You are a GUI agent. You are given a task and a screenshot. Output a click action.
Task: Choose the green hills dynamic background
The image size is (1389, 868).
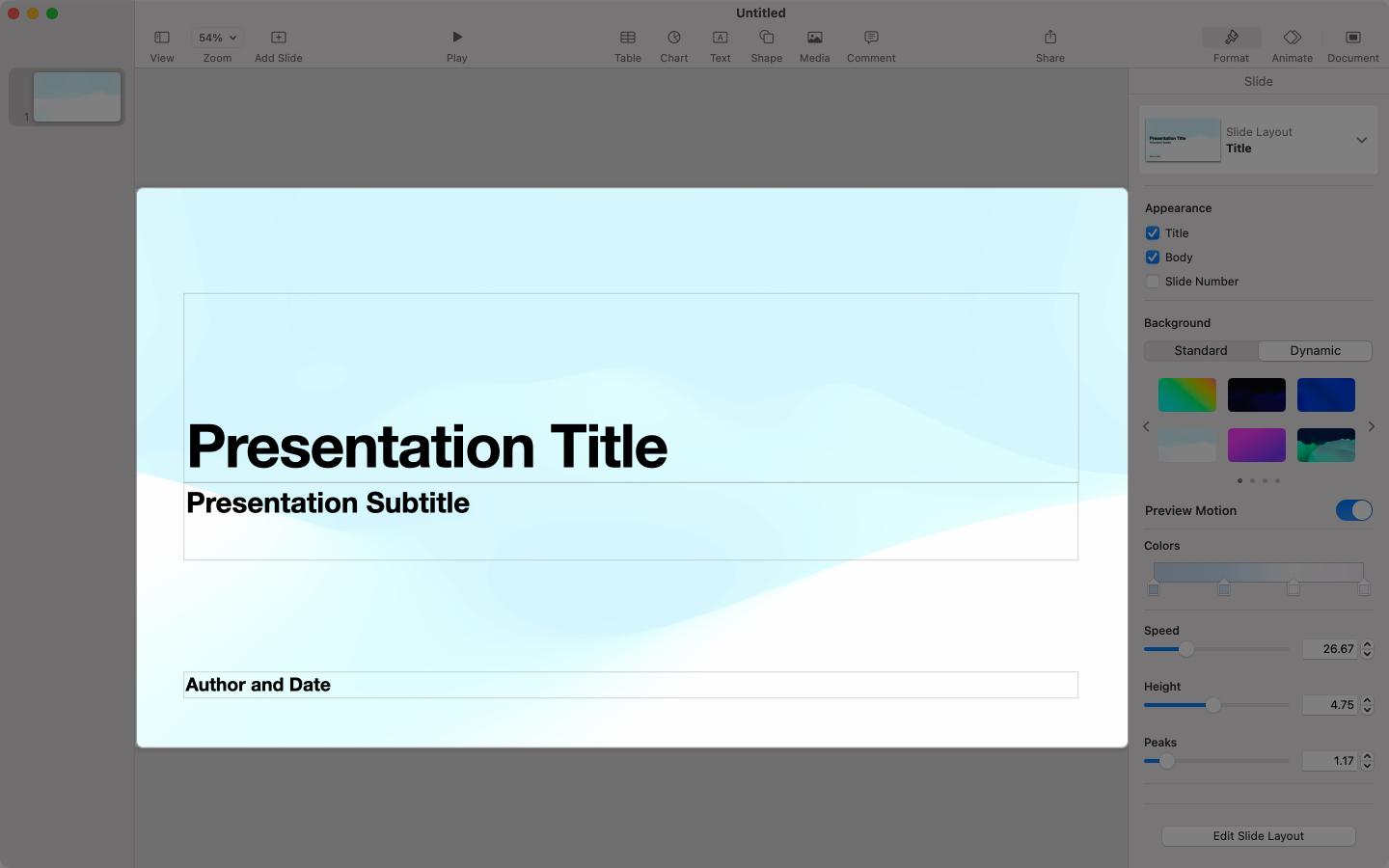[x=1326, y=445]
